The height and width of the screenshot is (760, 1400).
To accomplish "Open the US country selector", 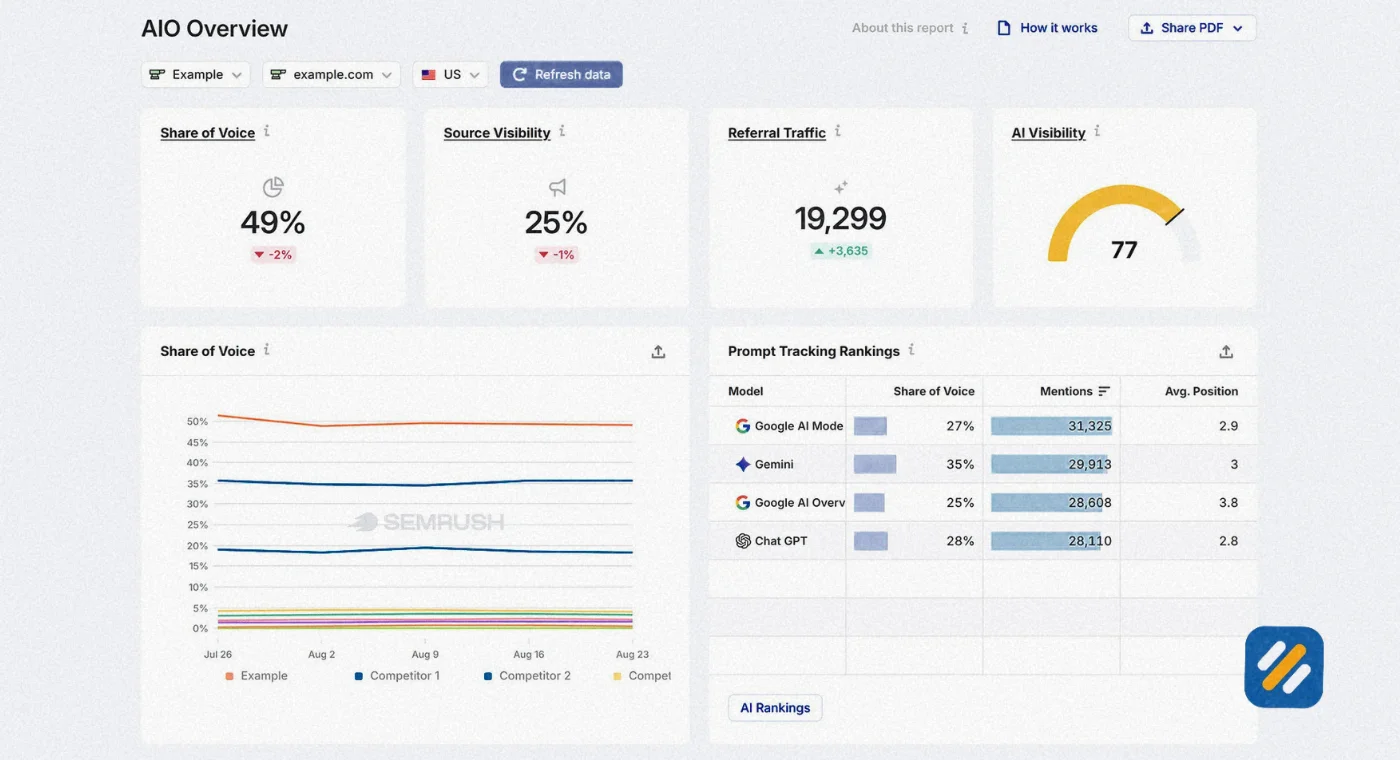I will click(x=450, y=74).
